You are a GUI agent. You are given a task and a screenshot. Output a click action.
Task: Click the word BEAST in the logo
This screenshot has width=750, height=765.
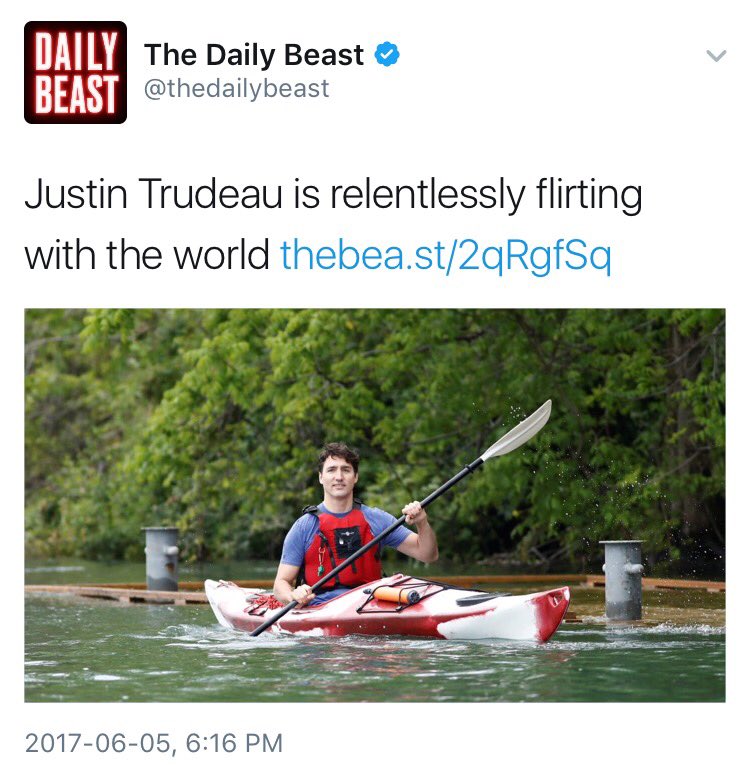point(76,94)
